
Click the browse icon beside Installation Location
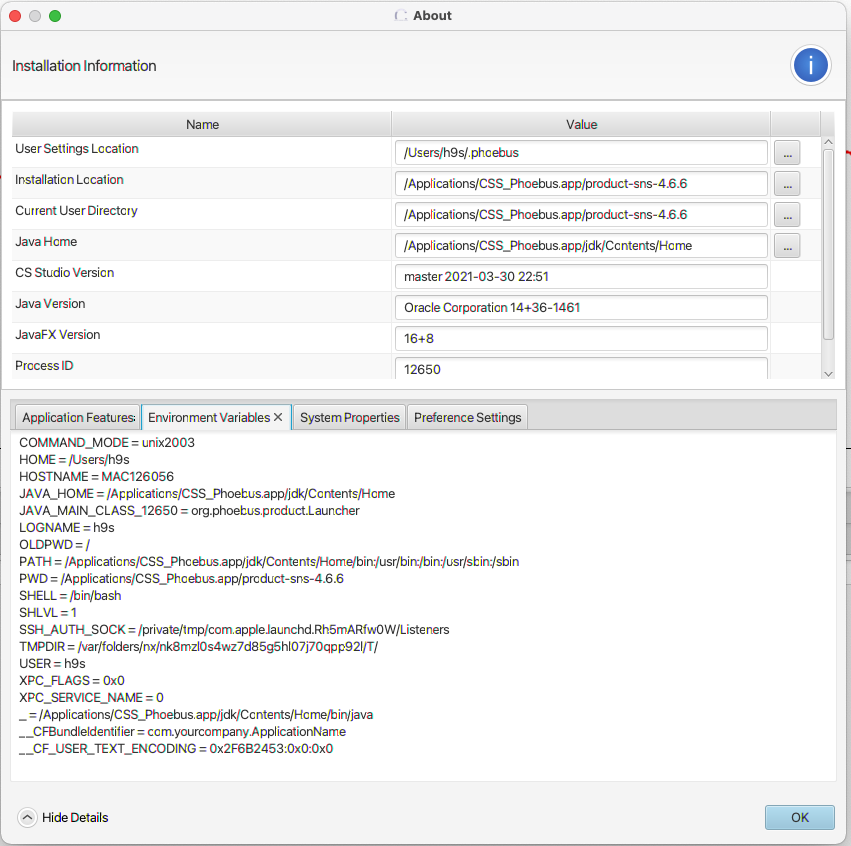tap(787, 183)
